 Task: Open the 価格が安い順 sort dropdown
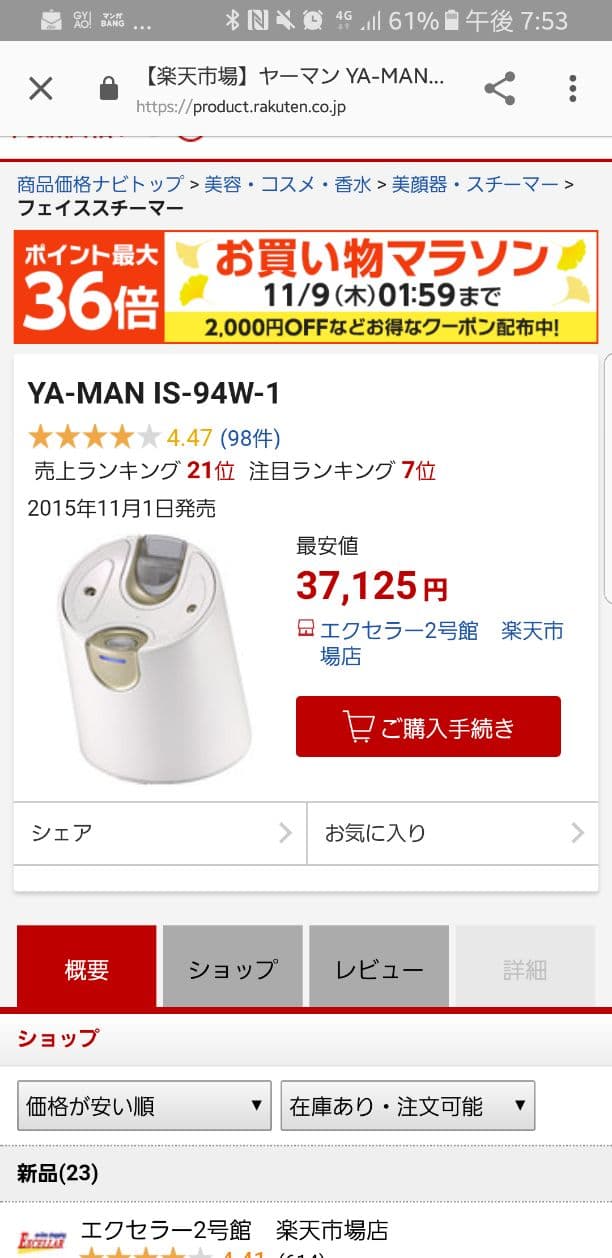coord(144,1106)
